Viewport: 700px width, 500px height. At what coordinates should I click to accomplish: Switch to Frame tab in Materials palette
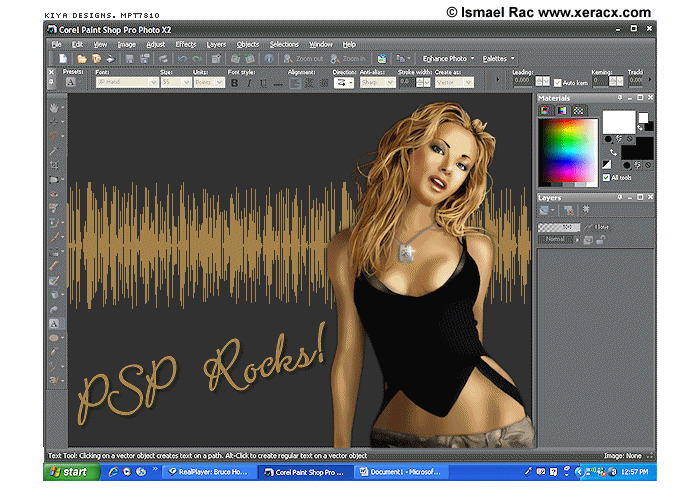coord(545,110)
